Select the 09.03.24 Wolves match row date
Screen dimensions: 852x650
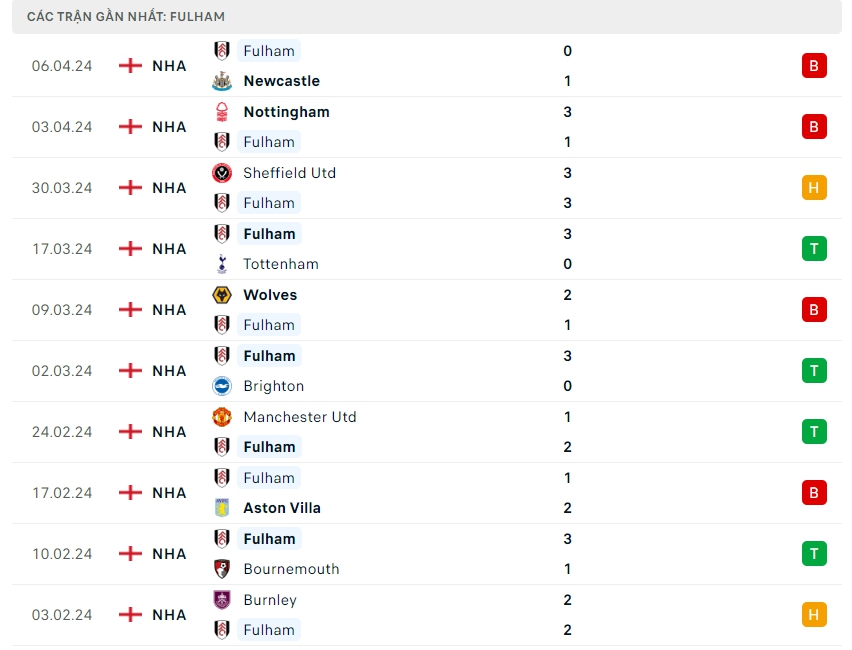[62, 310]
